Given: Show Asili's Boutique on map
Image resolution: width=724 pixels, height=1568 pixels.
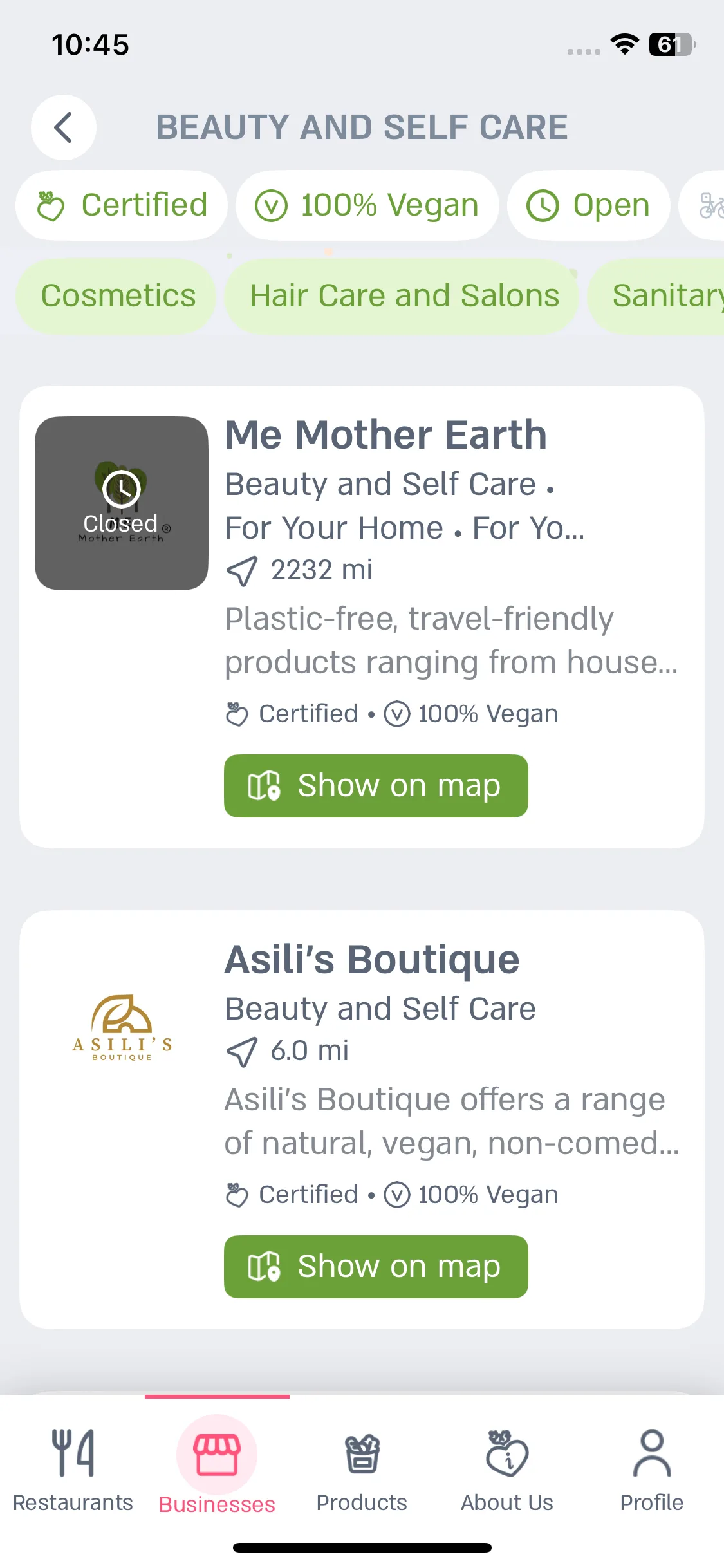Looking at the screenshot, I should (x=376, y=1267).
